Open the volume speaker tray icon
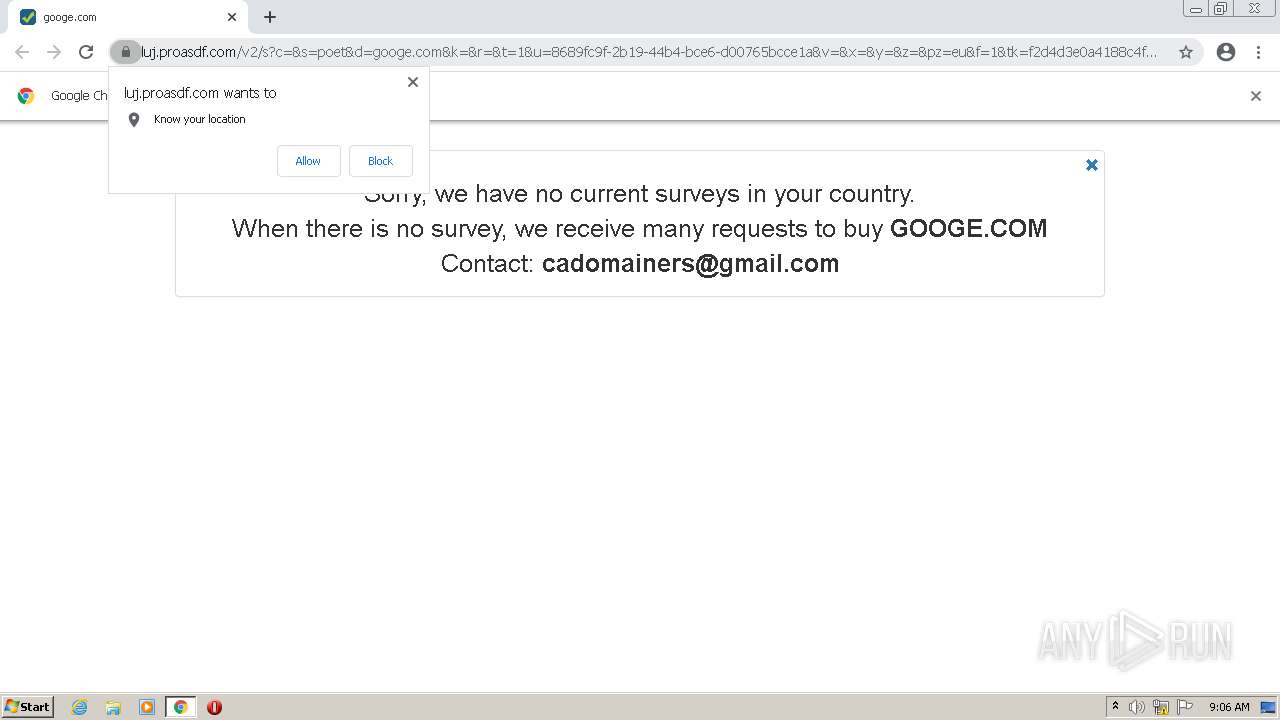This screenshot has height=720, width=1280. (x=1137, y=707)
